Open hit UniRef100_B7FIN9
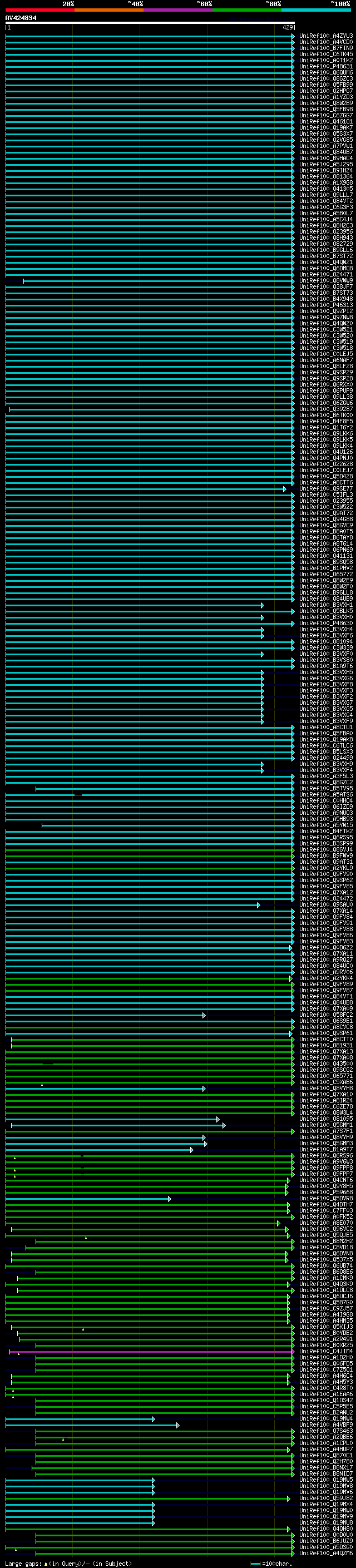Image resolution: width=356 pixels, height=1568 pixels. pos(326,48)
